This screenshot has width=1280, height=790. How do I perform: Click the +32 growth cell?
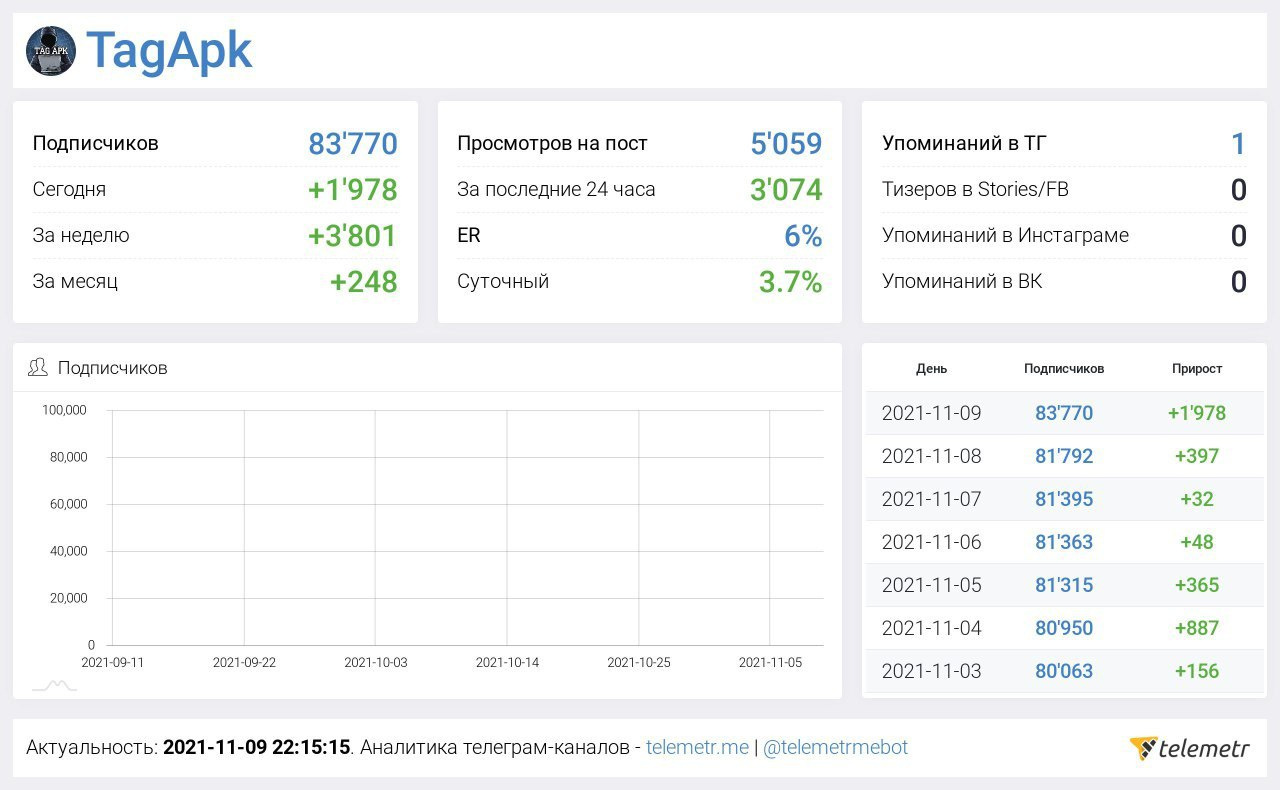click(1197, 499)
